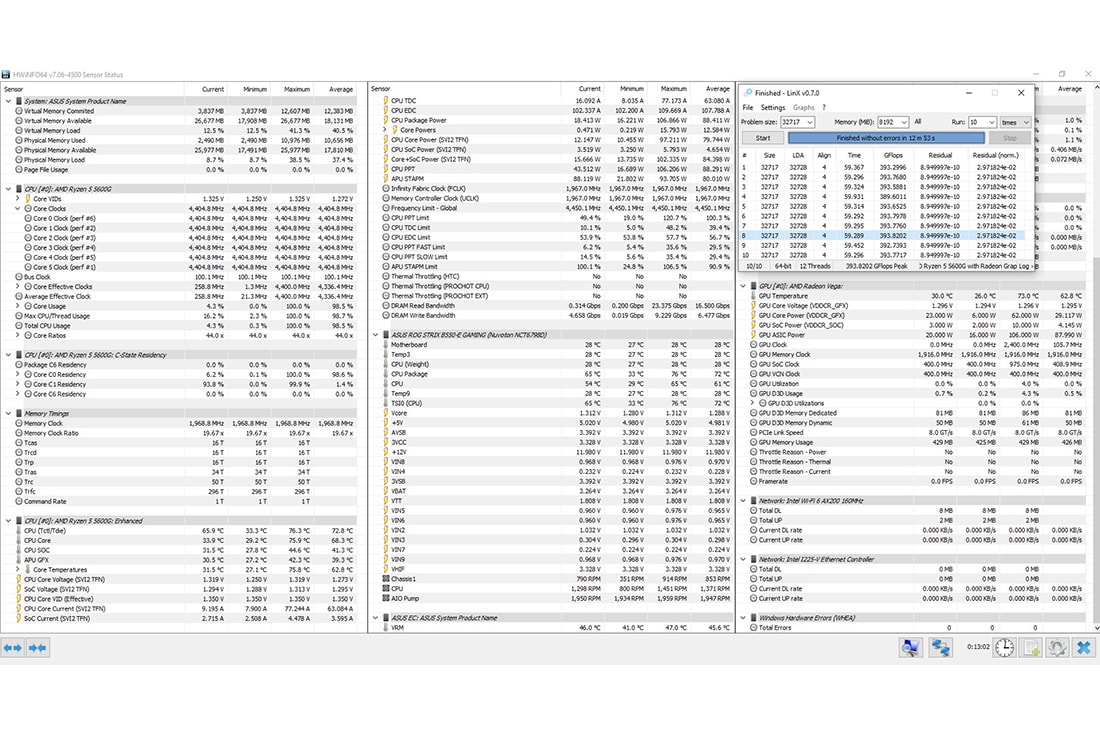Click the log file page icon
This screenshot has width=1100, height=733.
coord(1031,648)
